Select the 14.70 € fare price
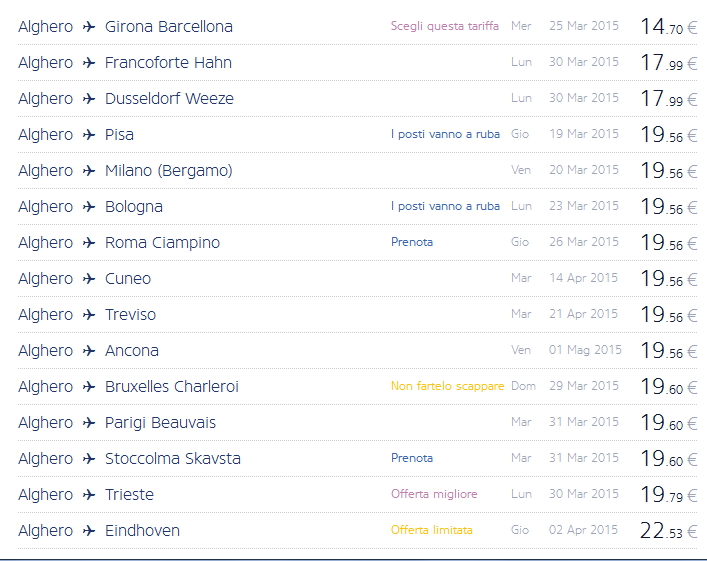Viewport: 707px width, 561px height. (x=668, y=27)
